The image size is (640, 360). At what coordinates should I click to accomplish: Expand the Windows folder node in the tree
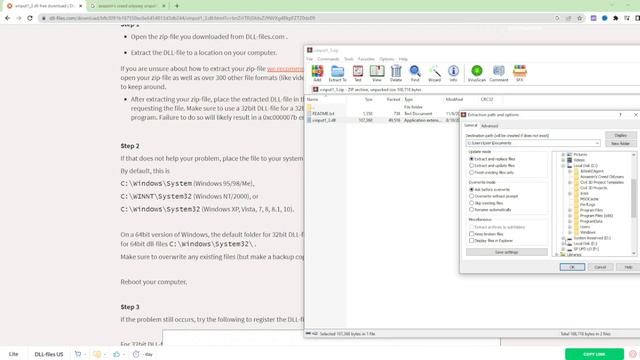click(570, 232)
